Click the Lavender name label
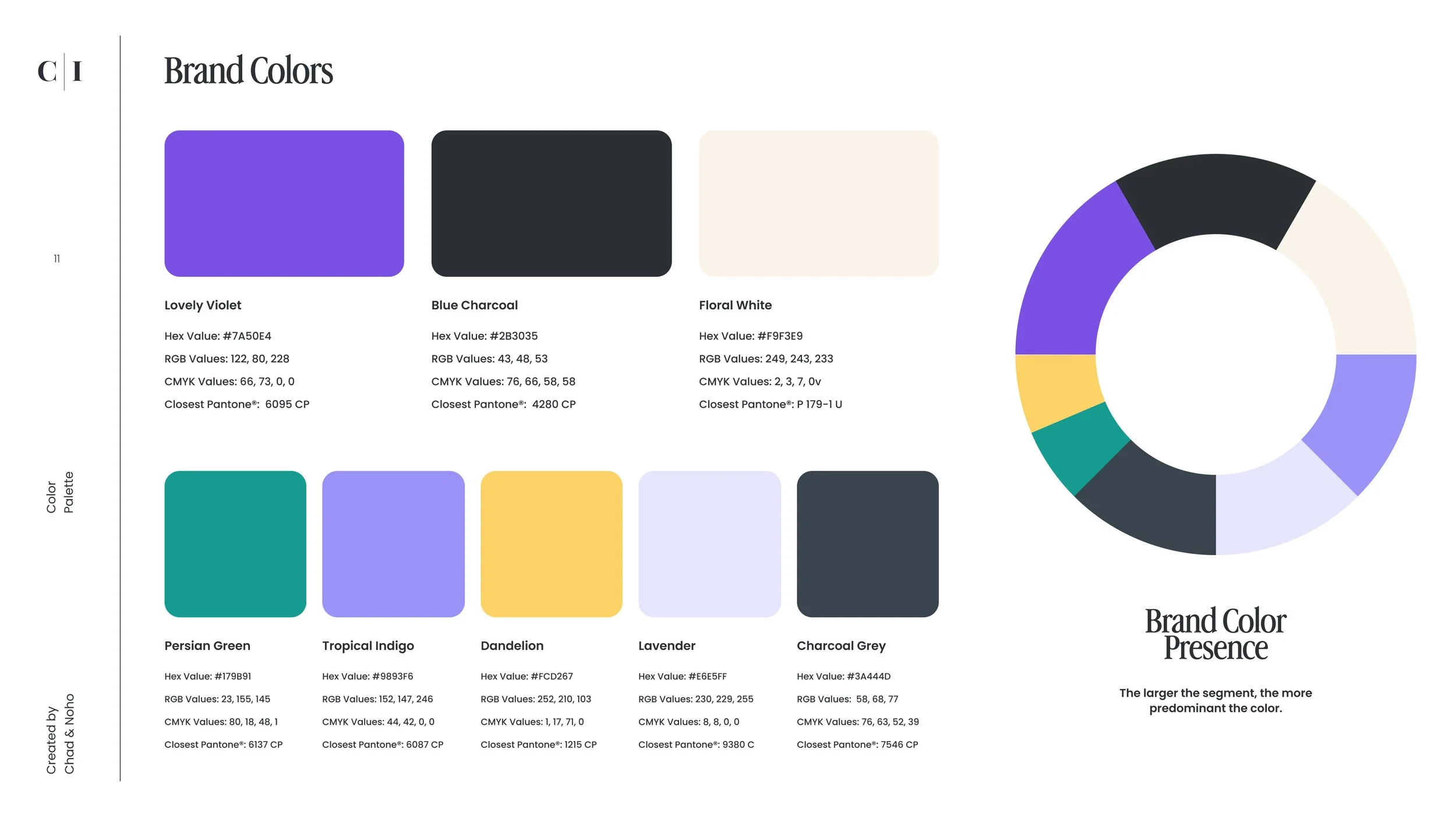 tap(667, 646)
